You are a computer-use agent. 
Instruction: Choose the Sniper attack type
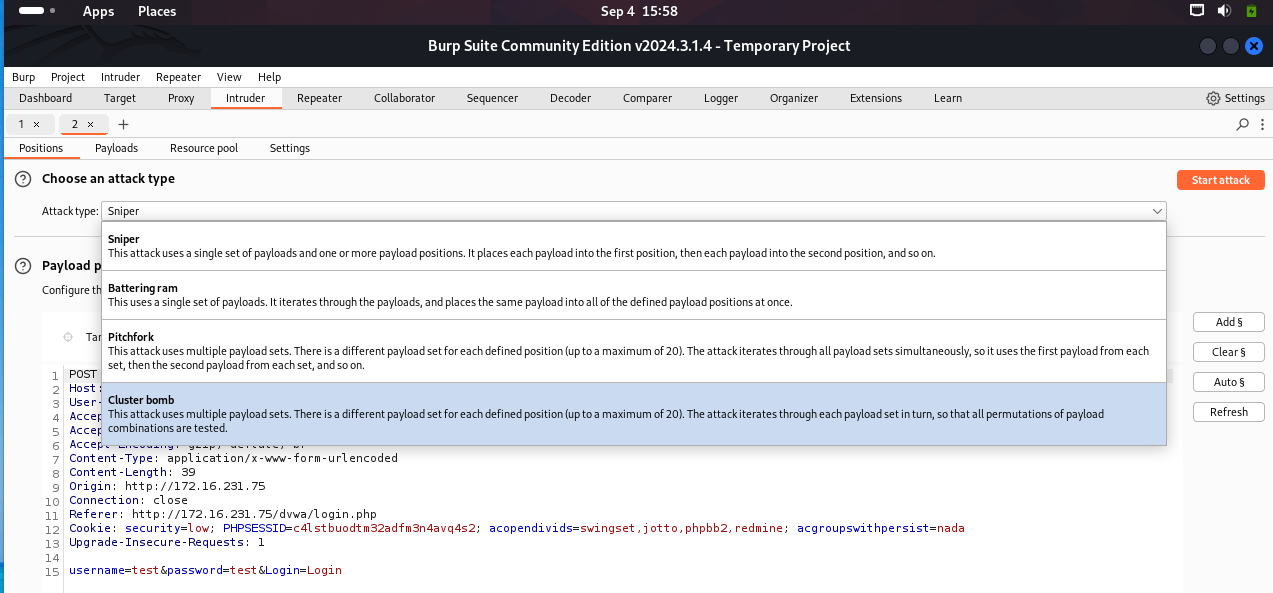pos(634,246)
